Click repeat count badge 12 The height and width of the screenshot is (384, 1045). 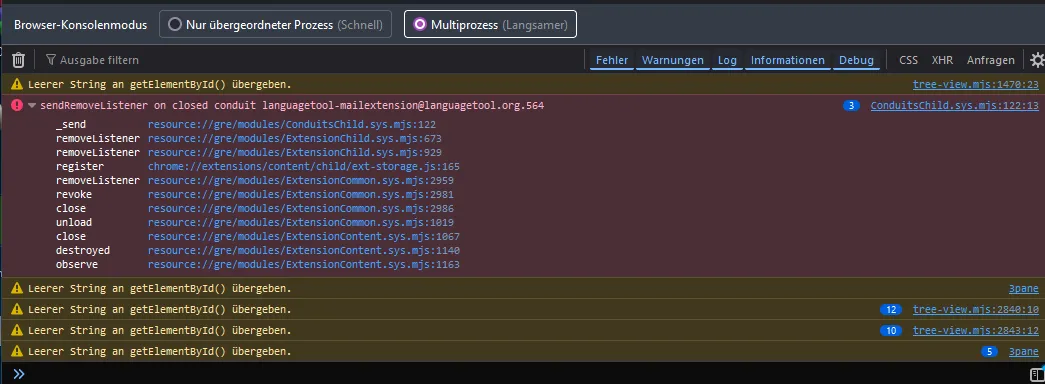pos(890,309)
